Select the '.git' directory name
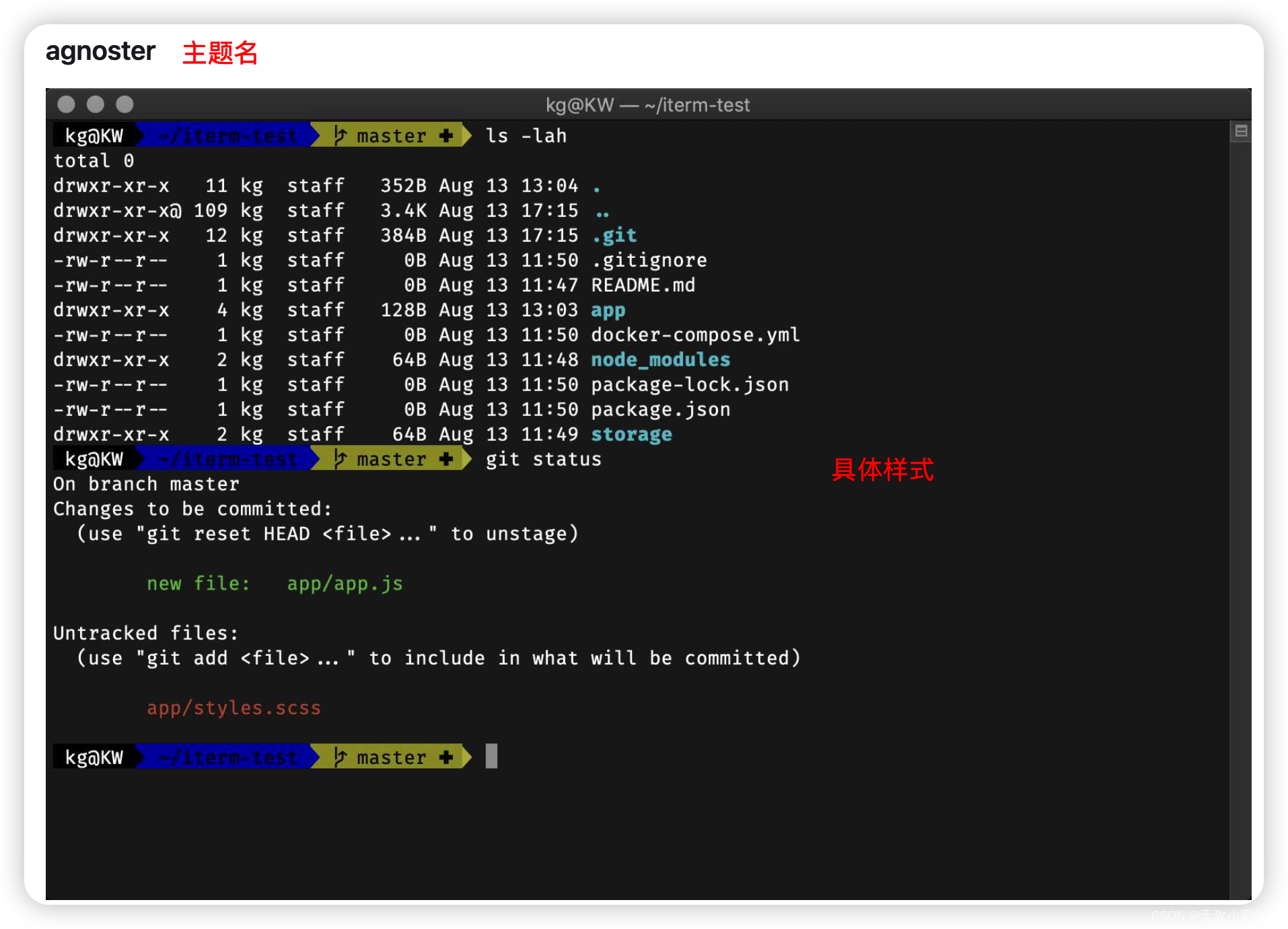The image size is (1288, 929). tap(614, 236)
